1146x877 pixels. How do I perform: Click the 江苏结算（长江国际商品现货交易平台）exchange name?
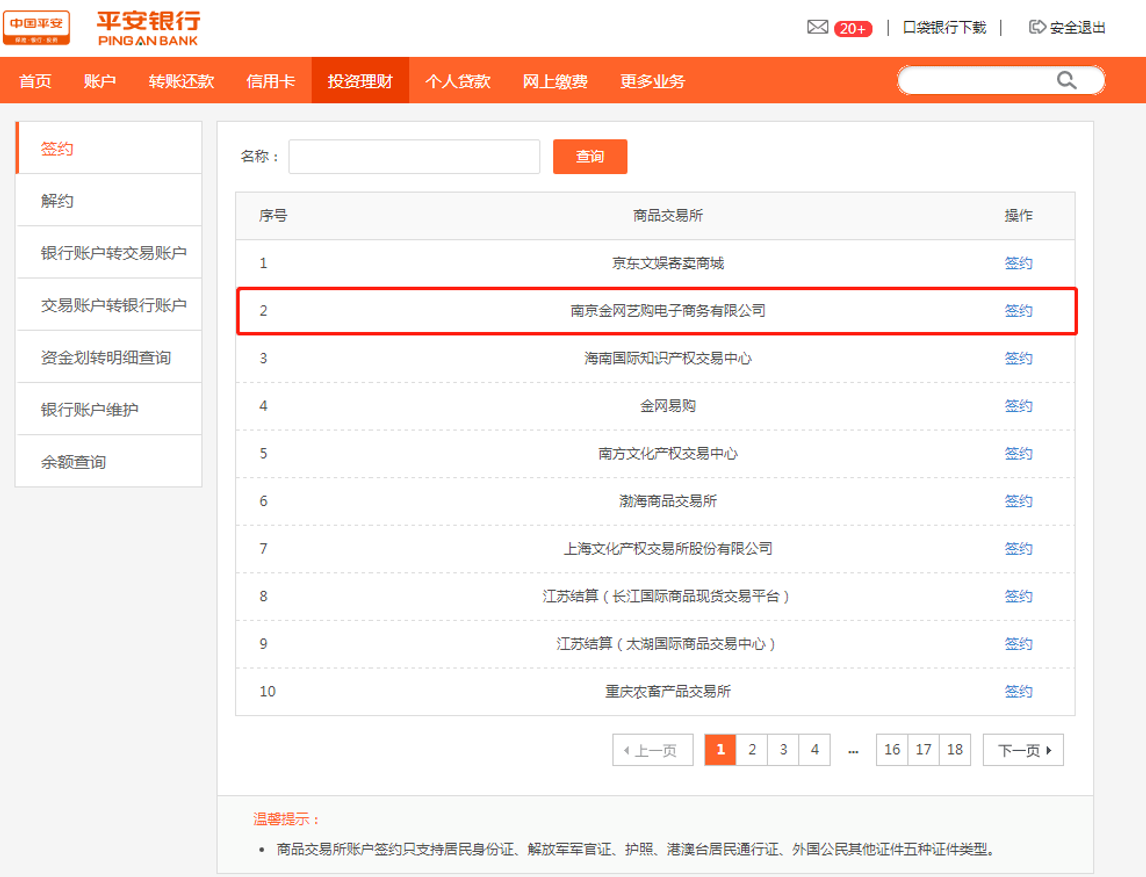click(666, 596)
